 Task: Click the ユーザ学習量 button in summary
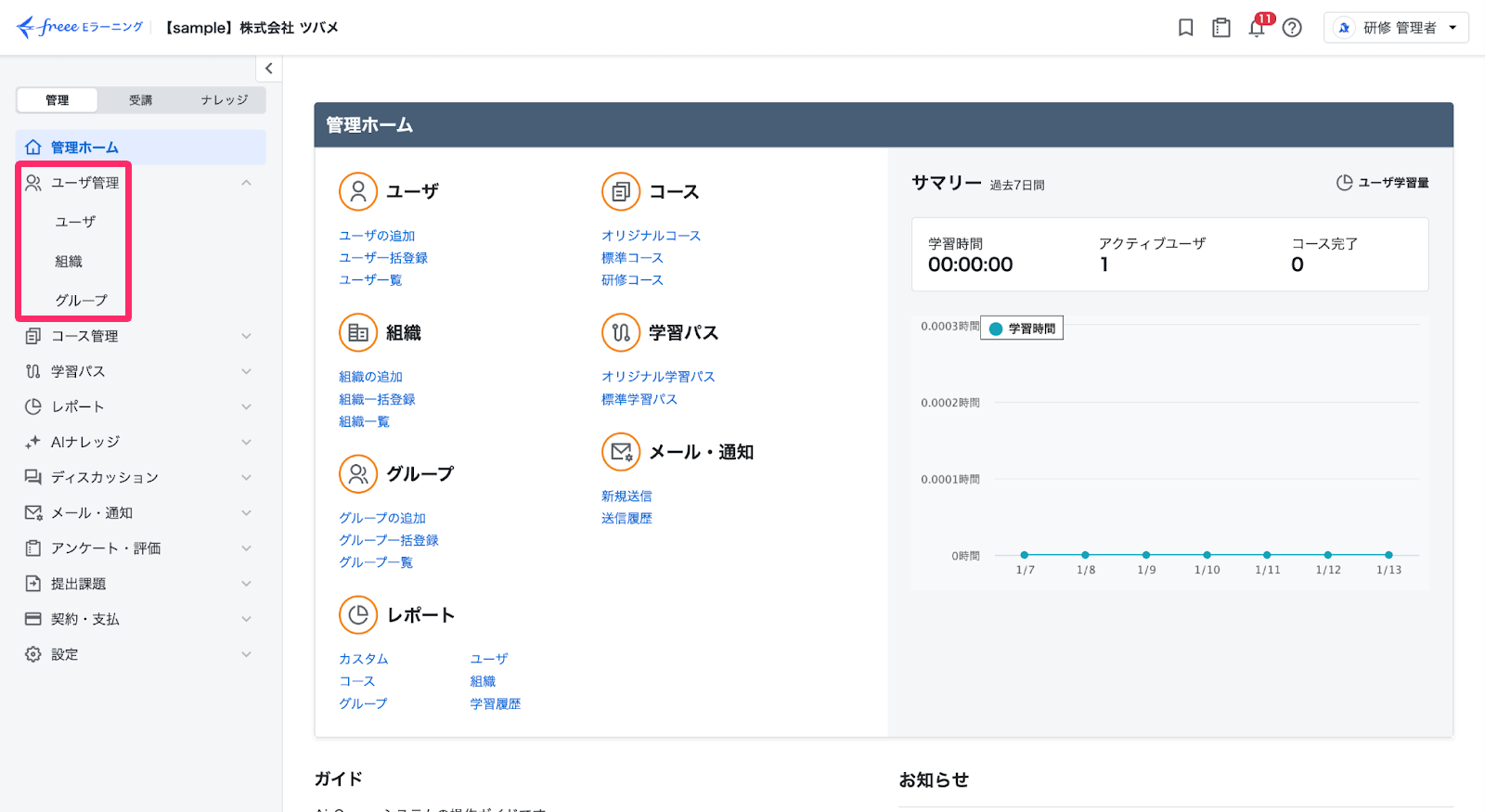[x=1382, y=183]
